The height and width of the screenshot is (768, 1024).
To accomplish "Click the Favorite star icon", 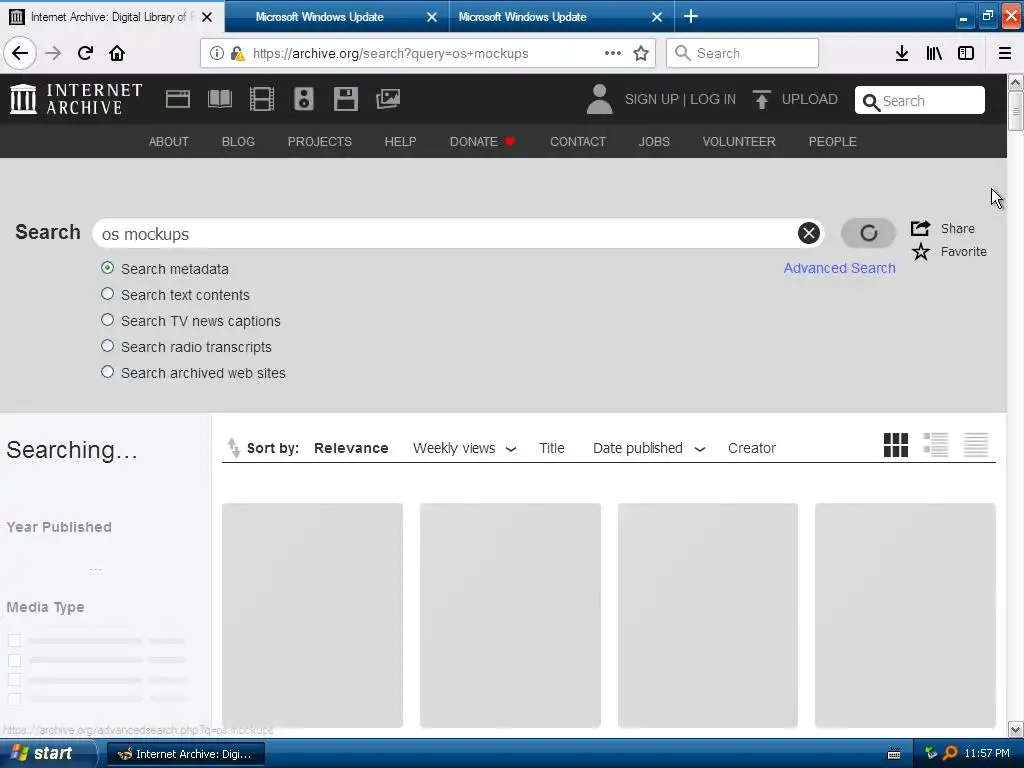I will pyautogui.click(x=921, y=251).
